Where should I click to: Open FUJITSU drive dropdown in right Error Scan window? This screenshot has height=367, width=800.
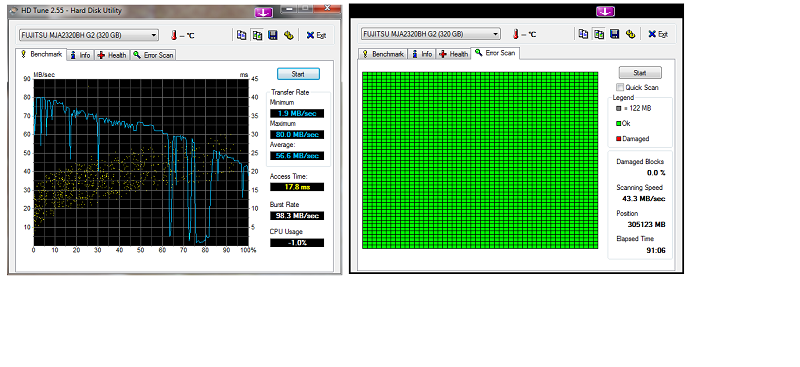click(431, 34)
